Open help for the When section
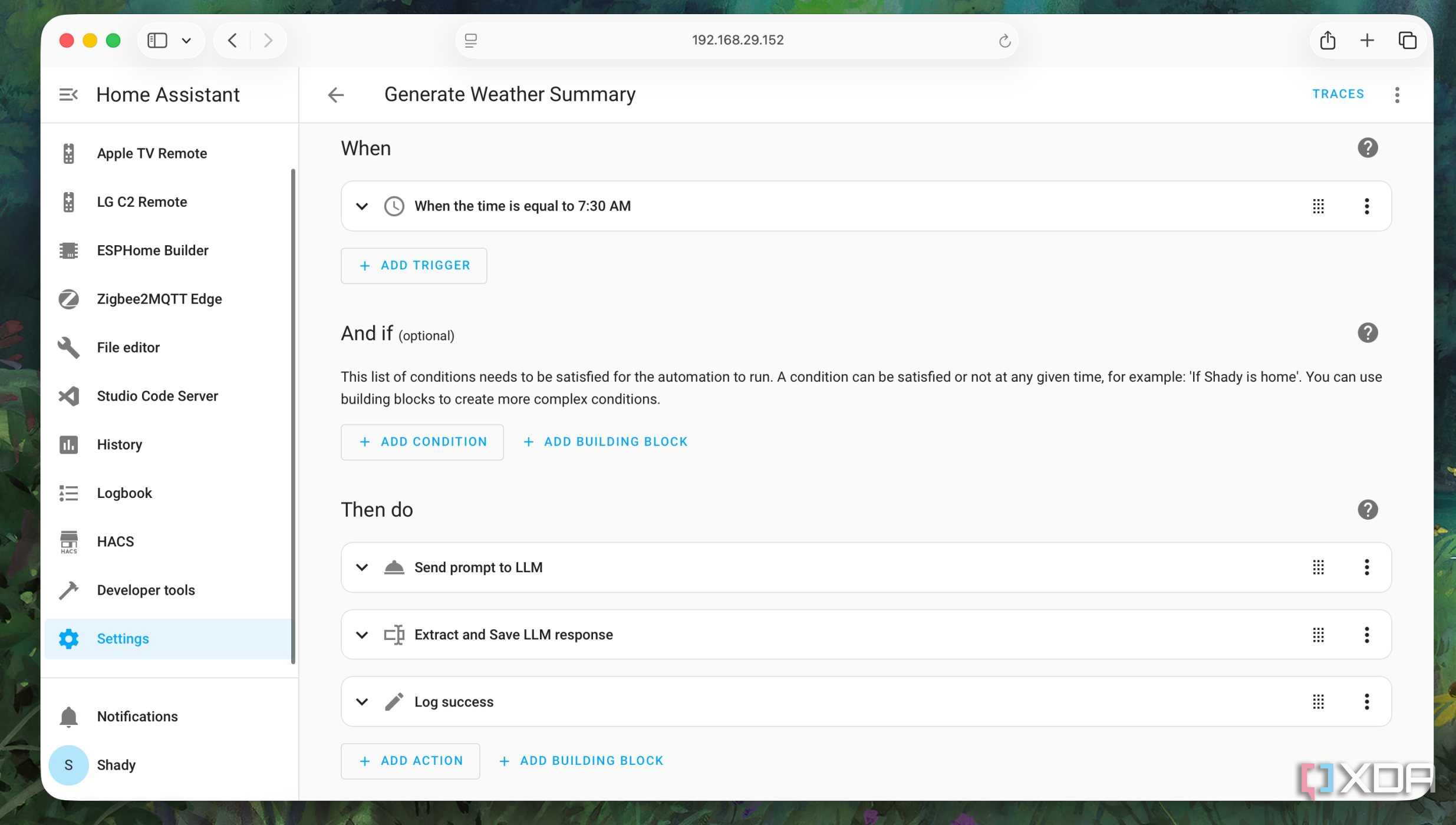Image resolution: width=1456 pixels, height=825 pixels. pyautogui.click(x=1368, y=148)
